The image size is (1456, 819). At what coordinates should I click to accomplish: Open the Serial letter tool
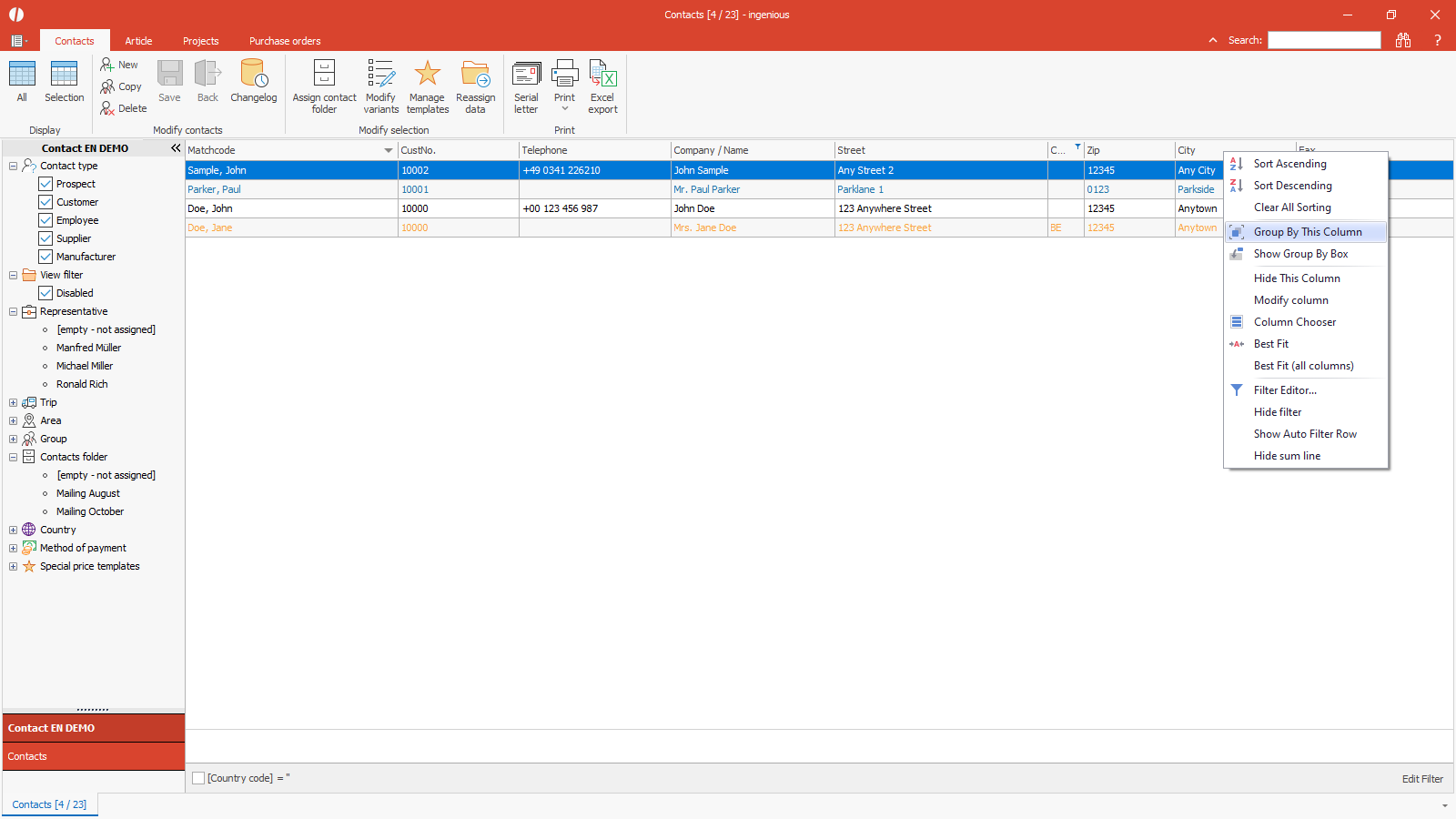click(x=526, y=75)
